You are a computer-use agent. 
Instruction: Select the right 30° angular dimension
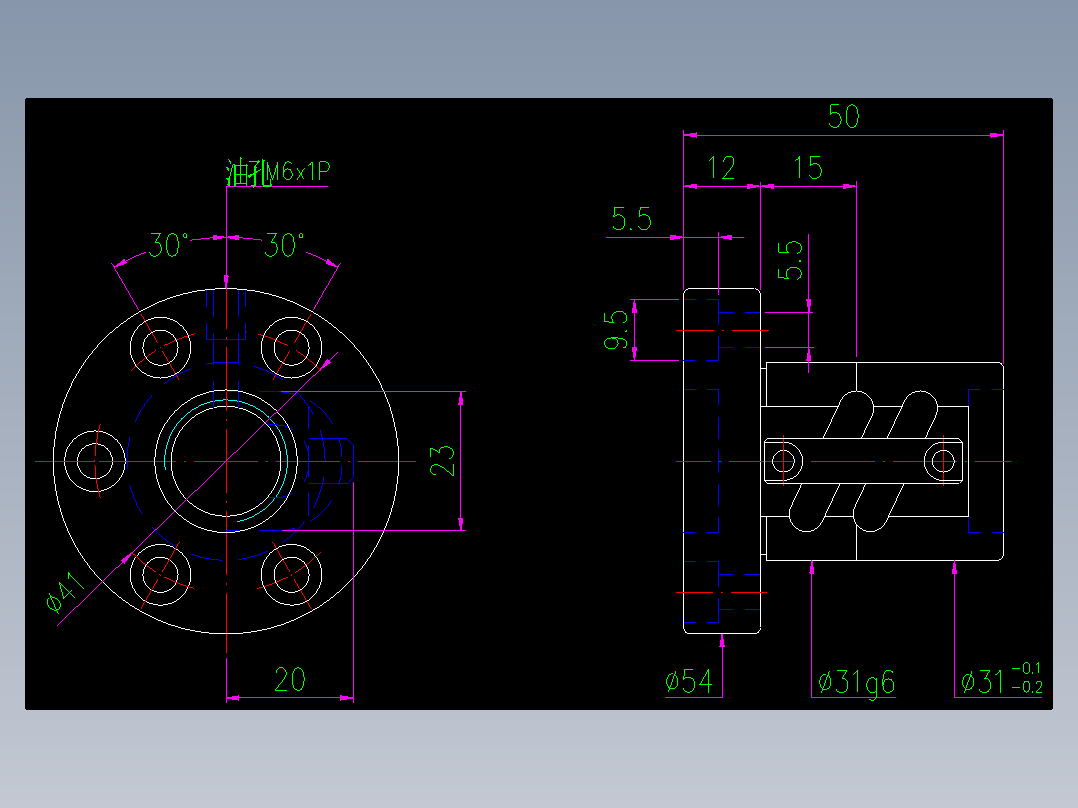tap(284, 242)
